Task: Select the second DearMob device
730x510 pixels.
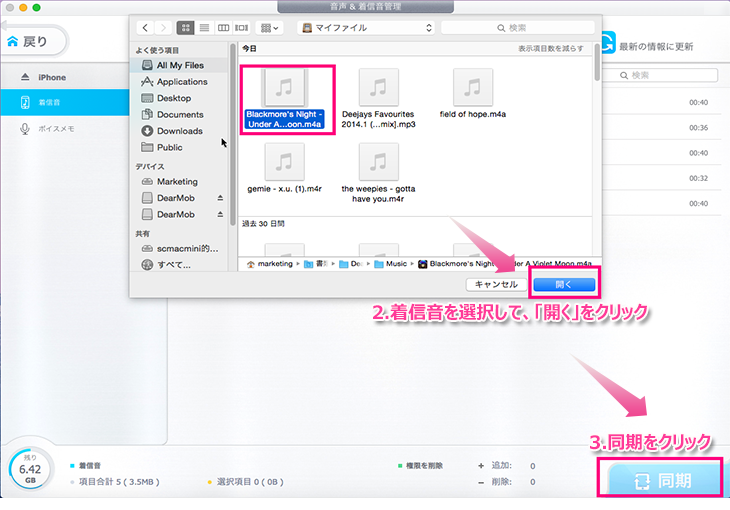Action: [x=176, y=214]
